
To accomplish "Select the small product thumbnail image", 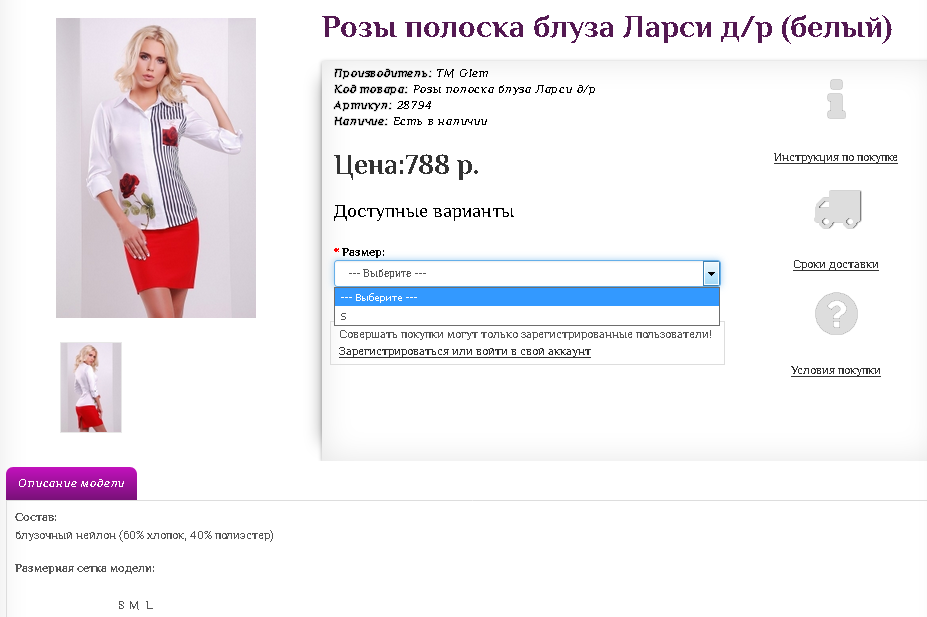I will pos(91,387).
